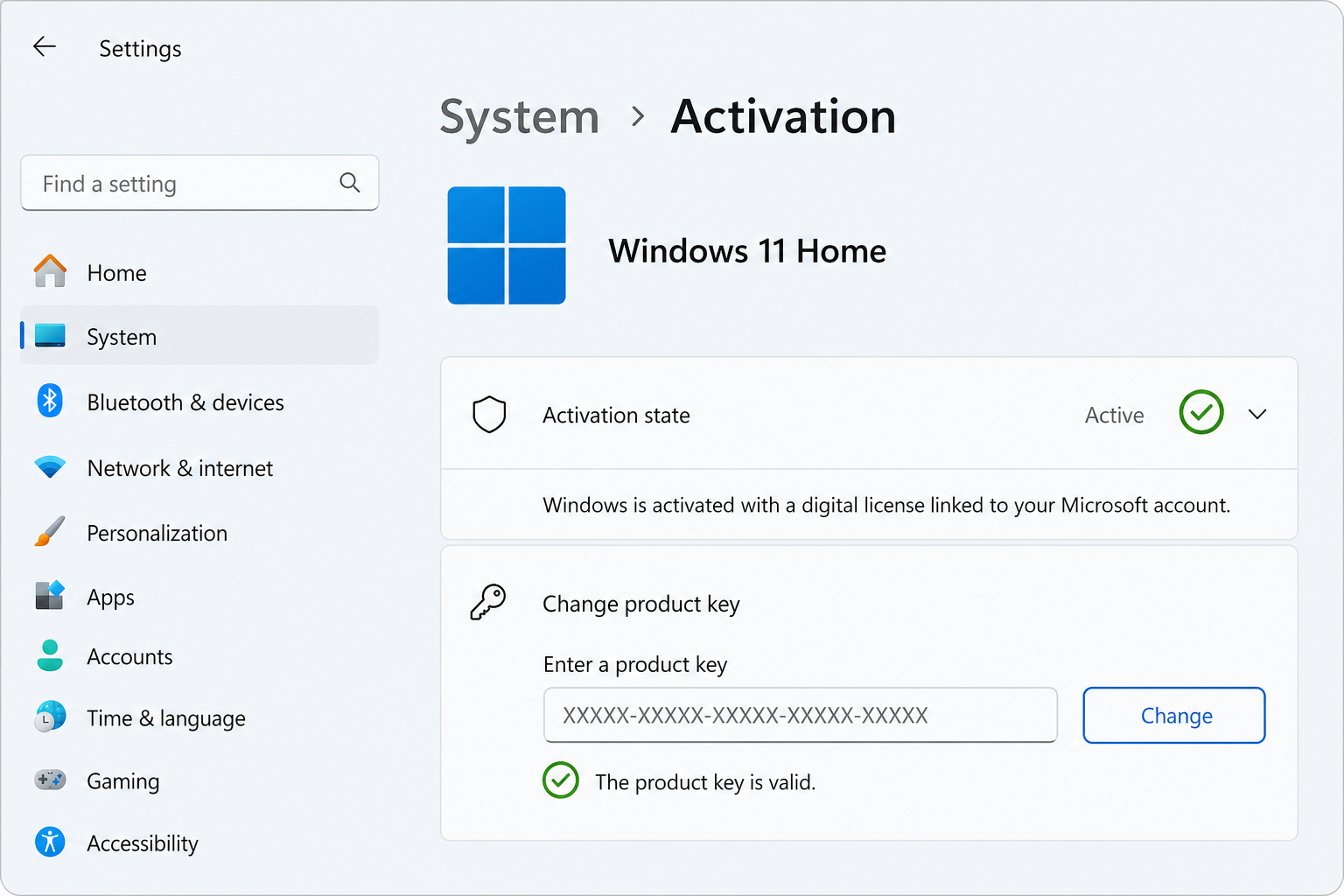
Task: Open Gaming settings
Action: [x=199, y=780]
